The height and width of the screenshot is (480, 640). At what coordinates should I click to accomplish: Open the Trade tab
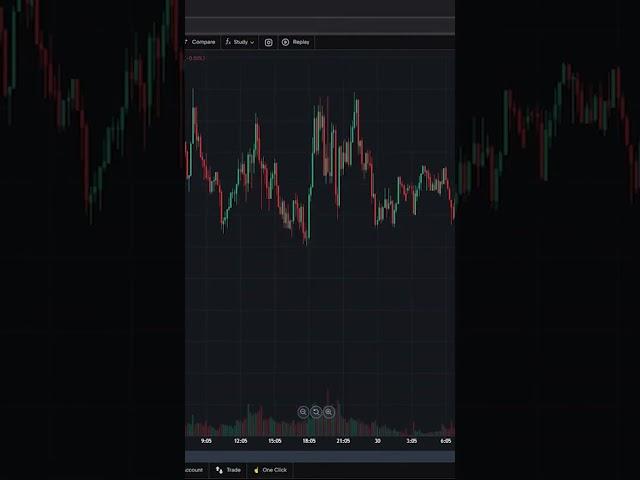229,470
